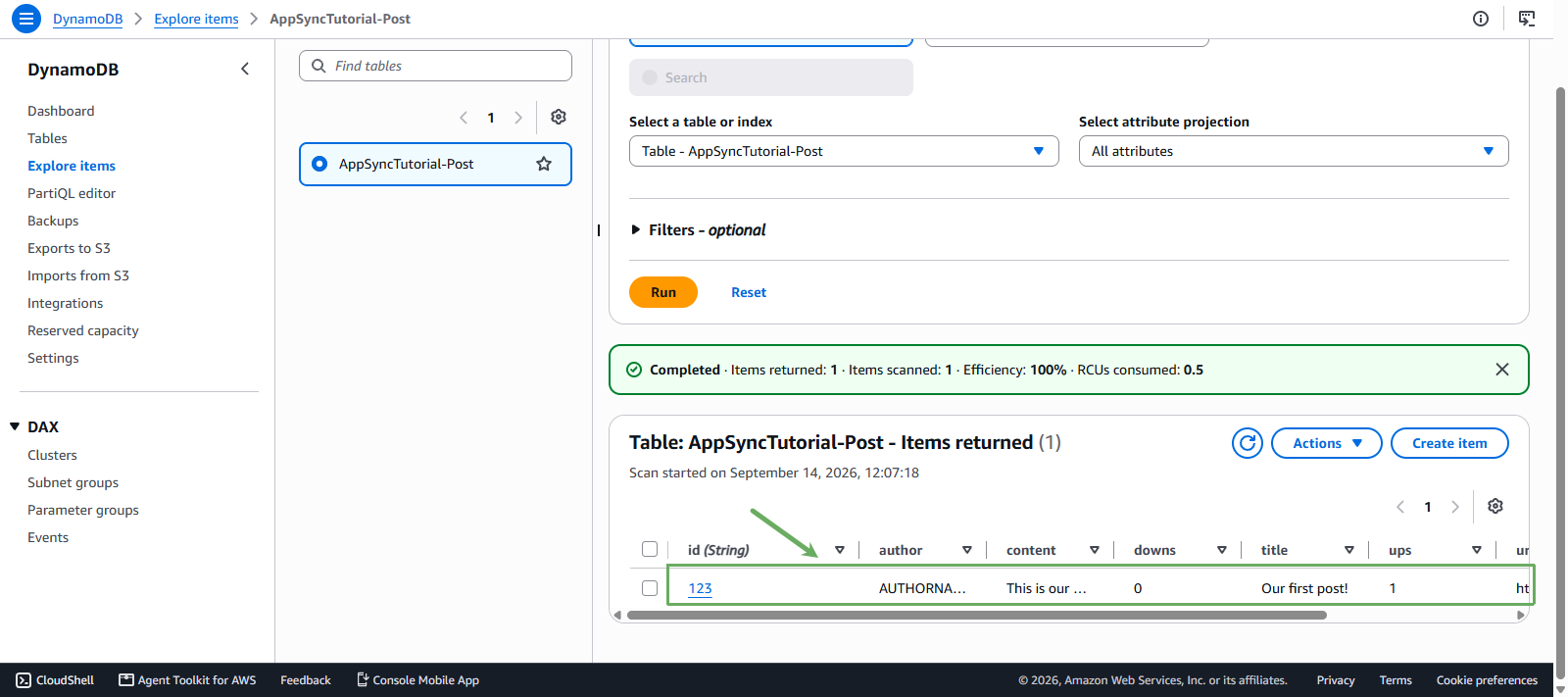The height and width of the screenshot is (697, 1568).
Task: Go to next page of tables list
Action: [518, 118]
